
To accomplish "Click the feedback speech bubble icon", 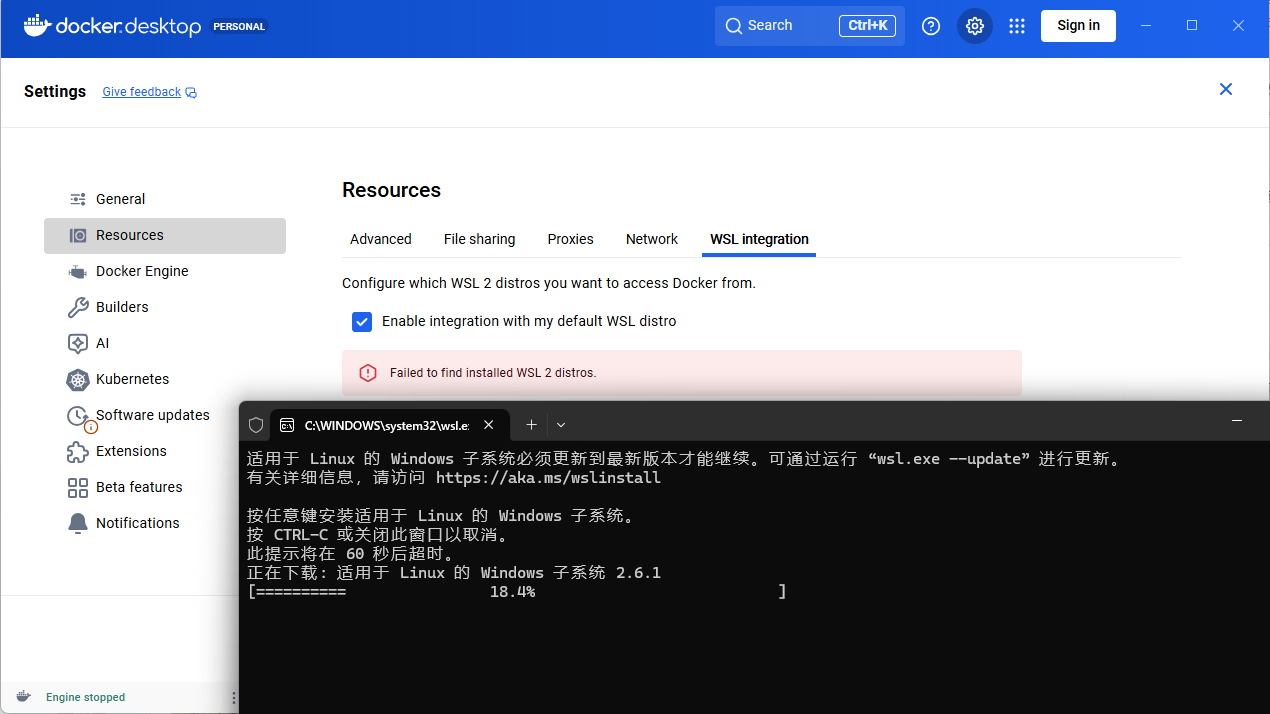I will click(x=191, y=92).
